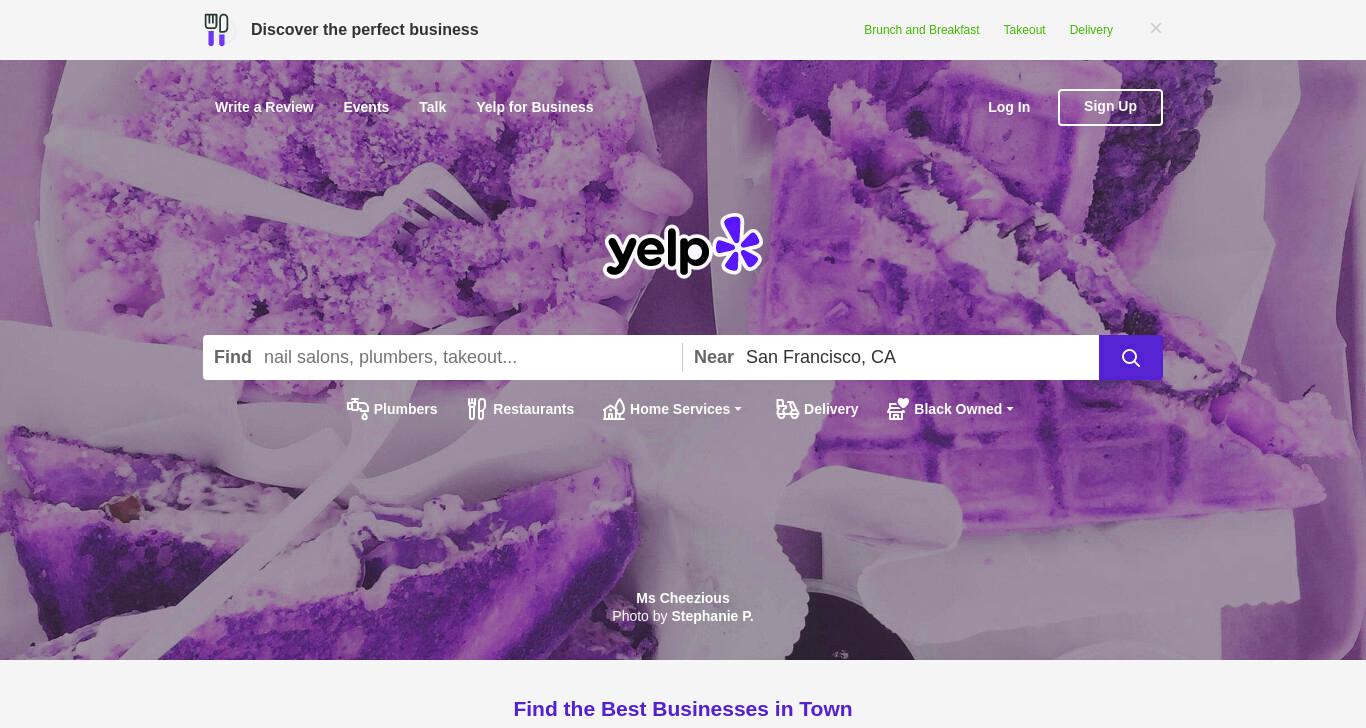Dismiss the Discover the perfect business banner
Viewport: 1366px width, 728px height.
1156,28
